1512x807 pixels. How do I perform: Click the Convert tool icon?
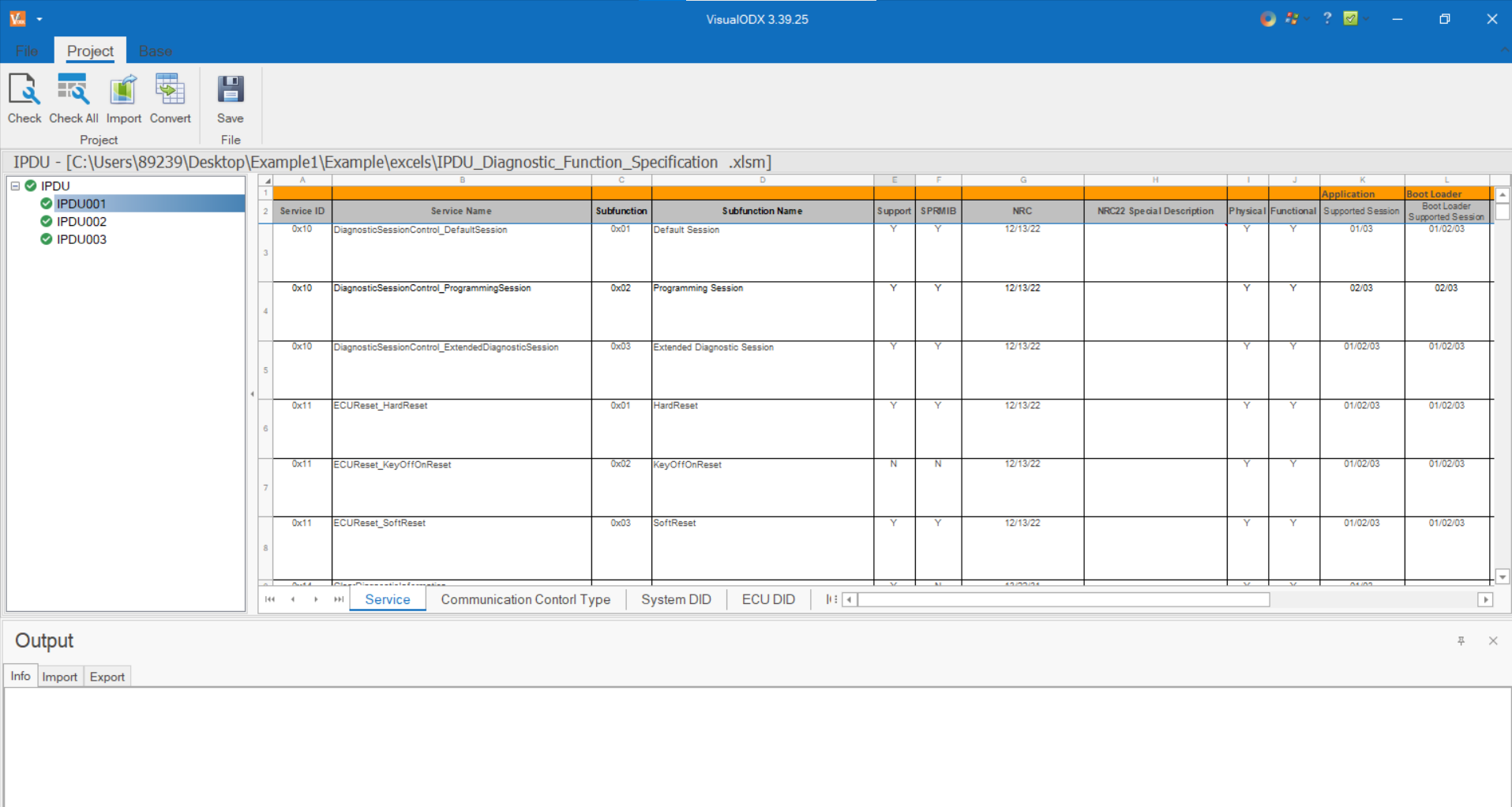pos(170,89)
